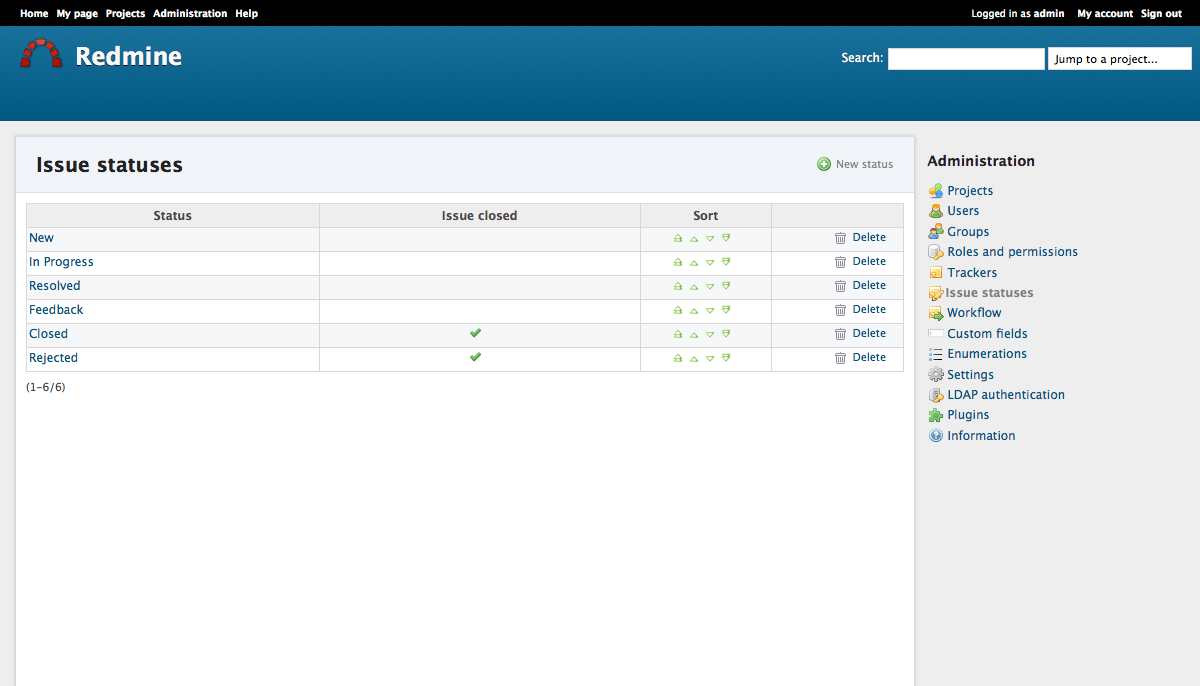Image resolution: width=1200 pixels, height=686 pixels.
Task: Focus the Search input field
Action: (966, 59)
